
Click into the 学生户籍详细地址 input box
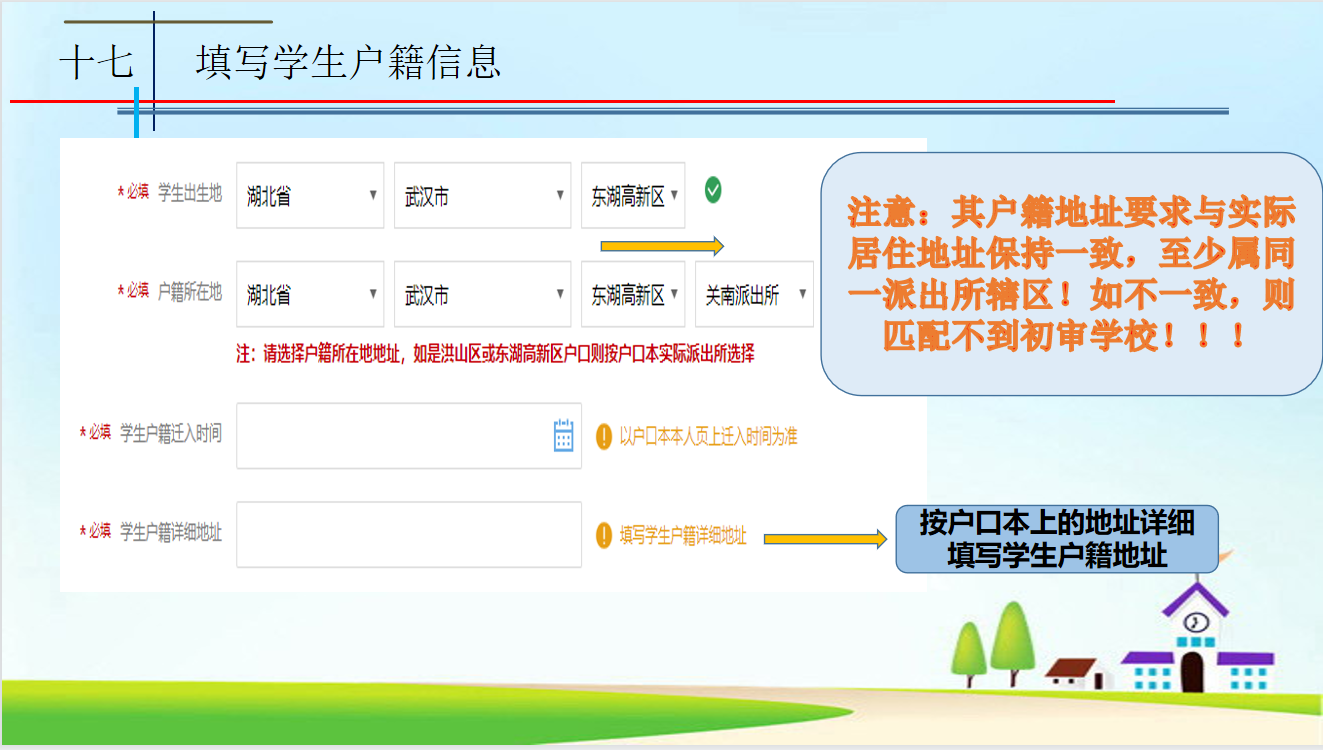coord(408,535)
